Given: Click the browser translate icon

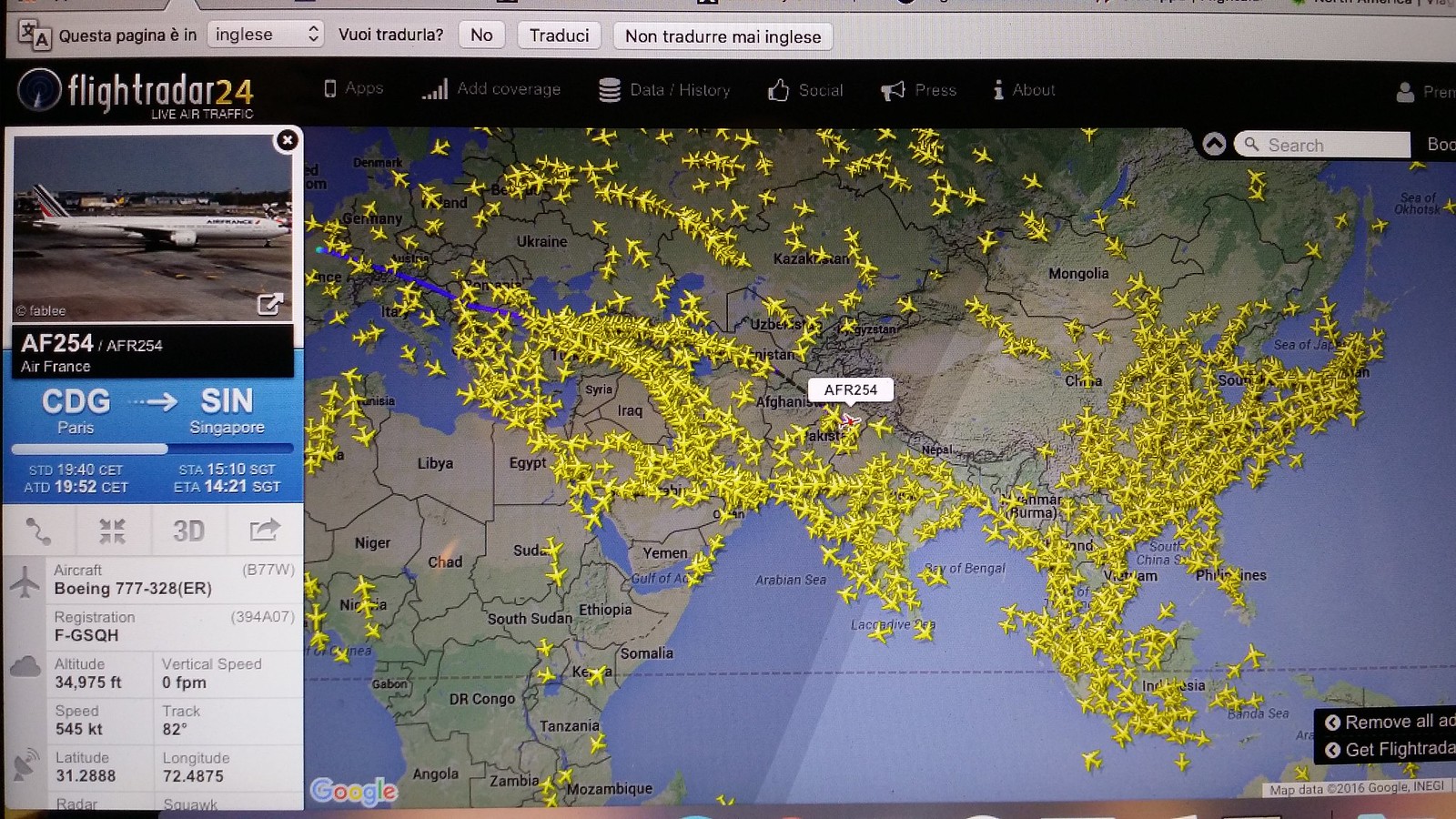Looking at the screenshot, I should pos(35,35).
